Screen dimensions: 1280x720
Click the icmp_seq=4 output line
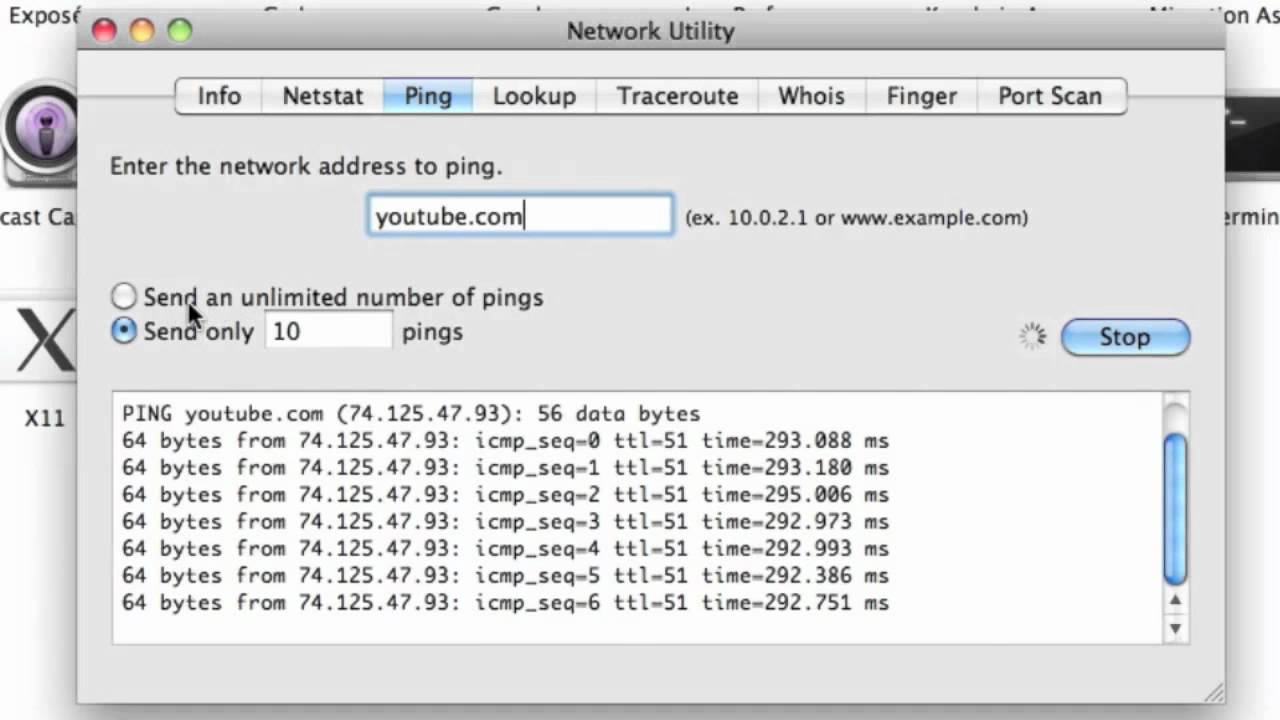505,549
